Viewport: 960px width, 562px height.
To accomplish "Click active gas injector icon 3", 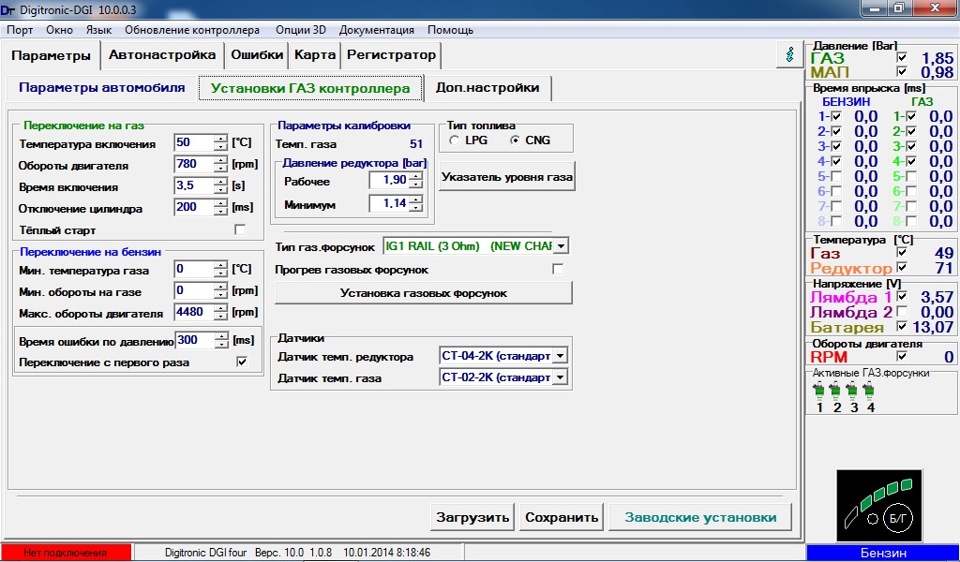I will click(852, 389).
